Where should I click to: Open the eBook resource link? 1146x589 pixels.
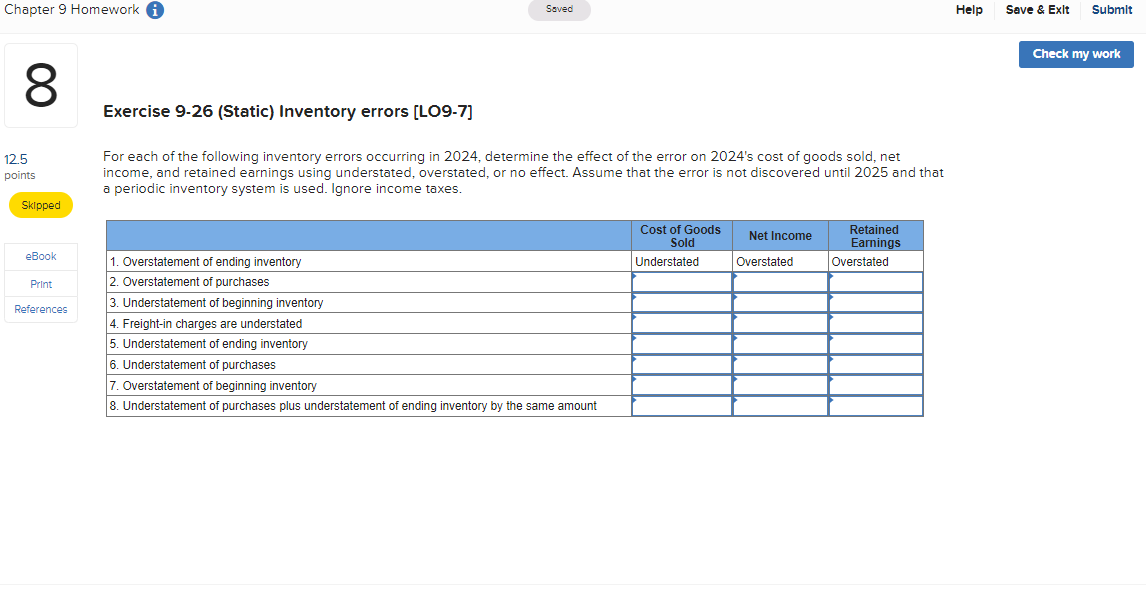(x=40, y=256)
